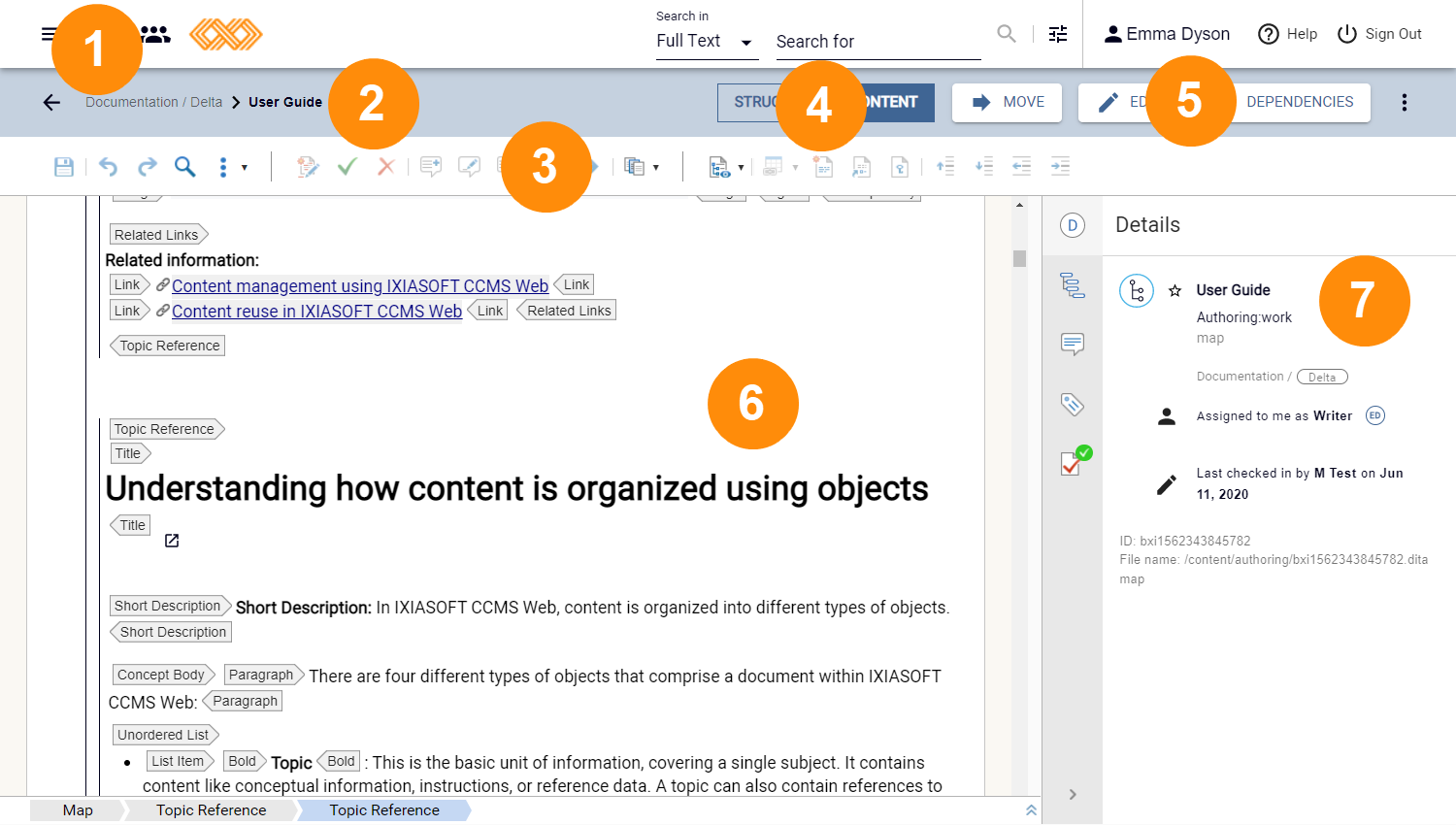Accept the tracked change with the green checkmark
Screen dimensions: 1456x825
[x=347, y=167]
